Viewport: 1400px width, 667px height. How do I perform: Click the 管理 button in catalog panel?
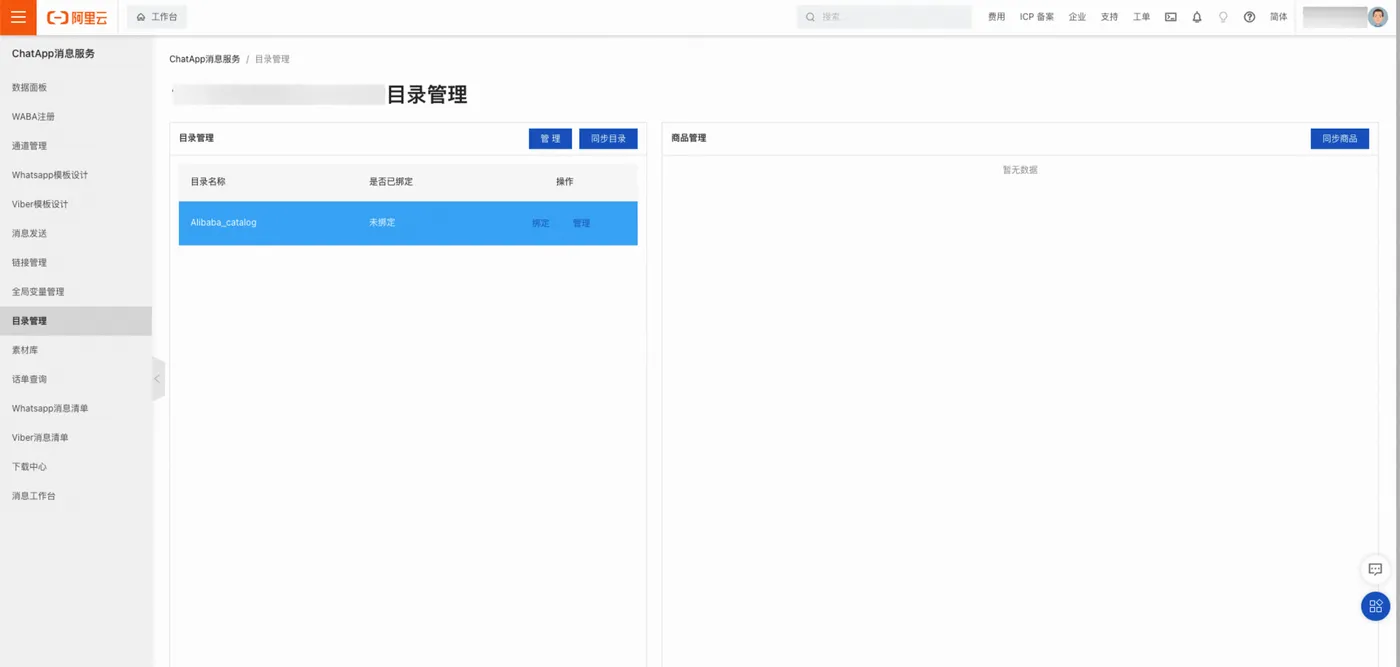550,139
